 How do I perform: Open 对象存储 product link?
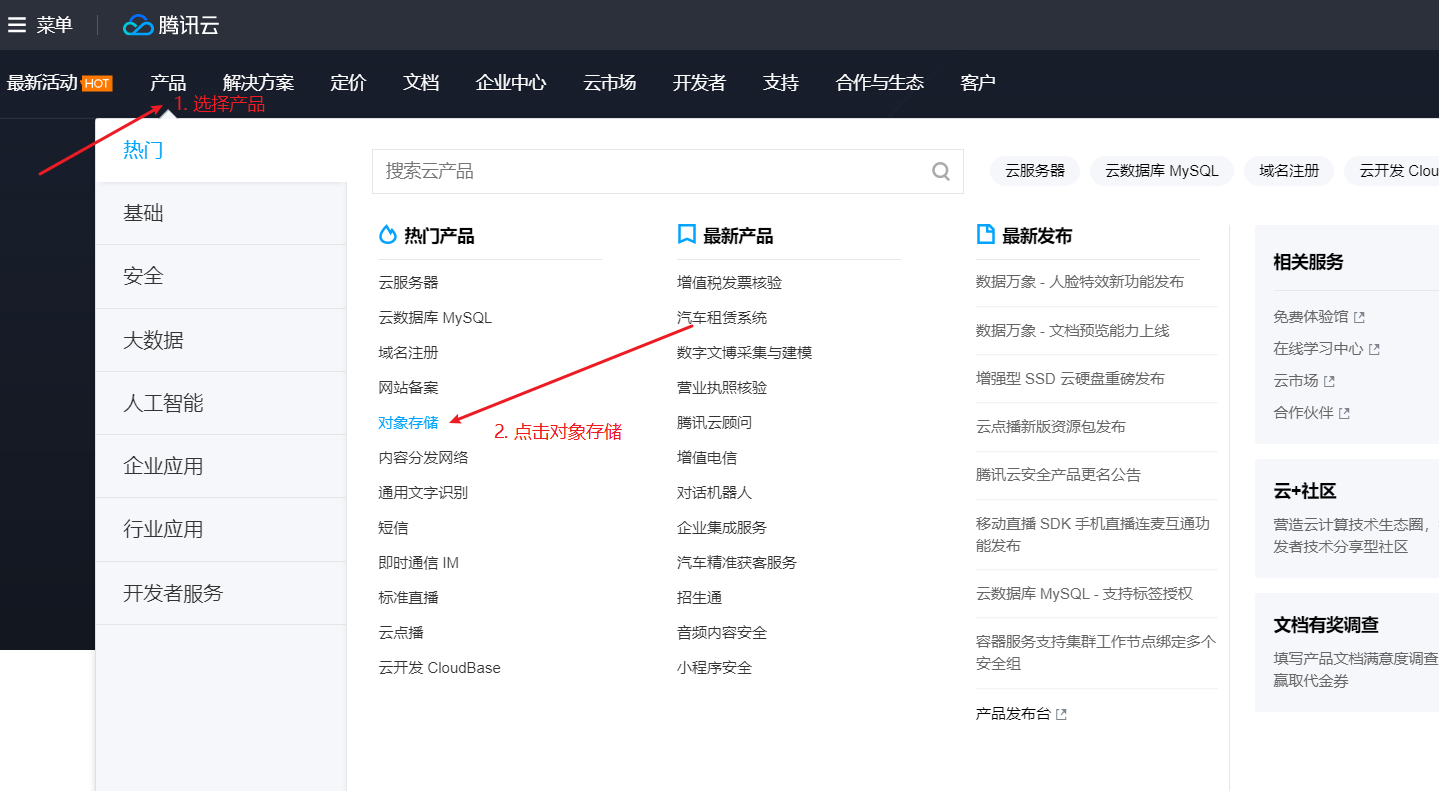pyautogui.click(x=408, y=423)
